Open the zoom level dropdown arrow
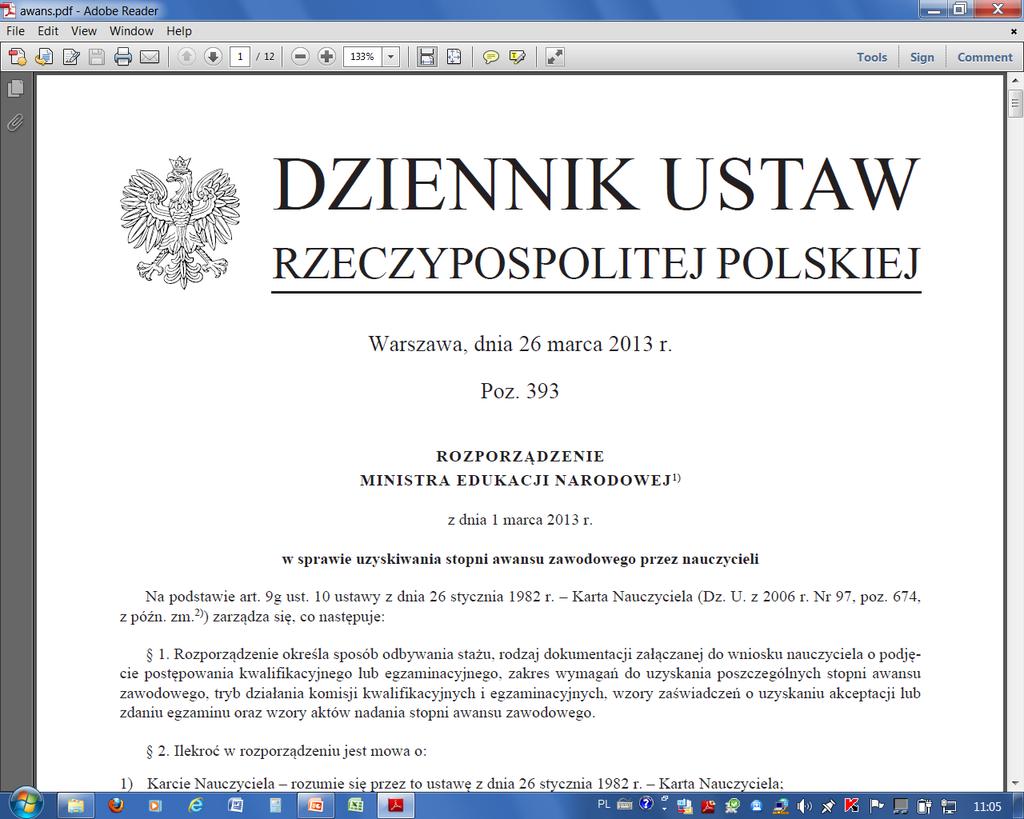 (x=391, y=57)
